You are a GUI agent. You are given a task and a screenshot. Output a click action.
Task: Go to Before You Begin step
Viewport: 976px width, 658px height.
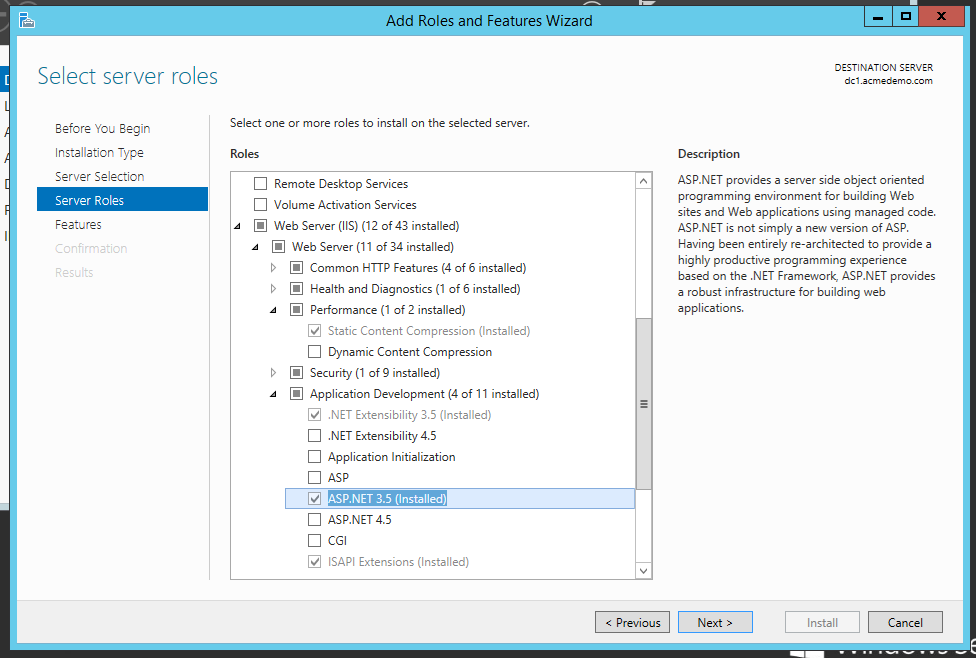tap(102, 128)
